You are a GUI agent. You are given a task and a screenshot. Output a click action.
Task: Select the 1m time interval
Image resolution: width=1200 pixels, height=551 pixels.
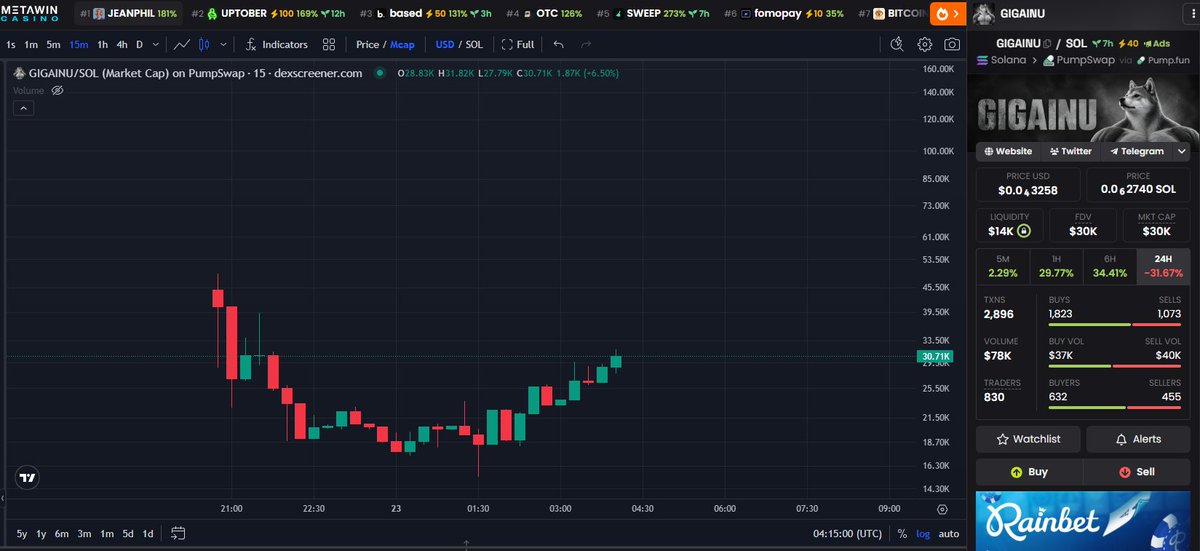(31, 44)
